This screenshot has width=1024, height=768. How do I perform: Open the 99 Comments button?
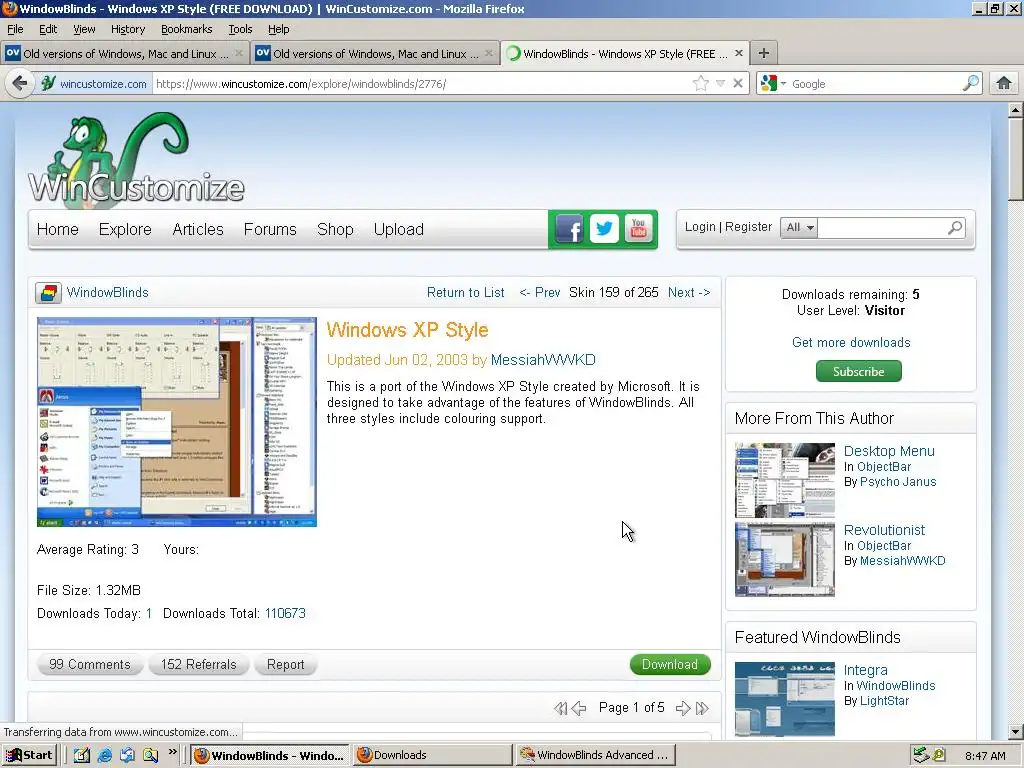point(90,664)
